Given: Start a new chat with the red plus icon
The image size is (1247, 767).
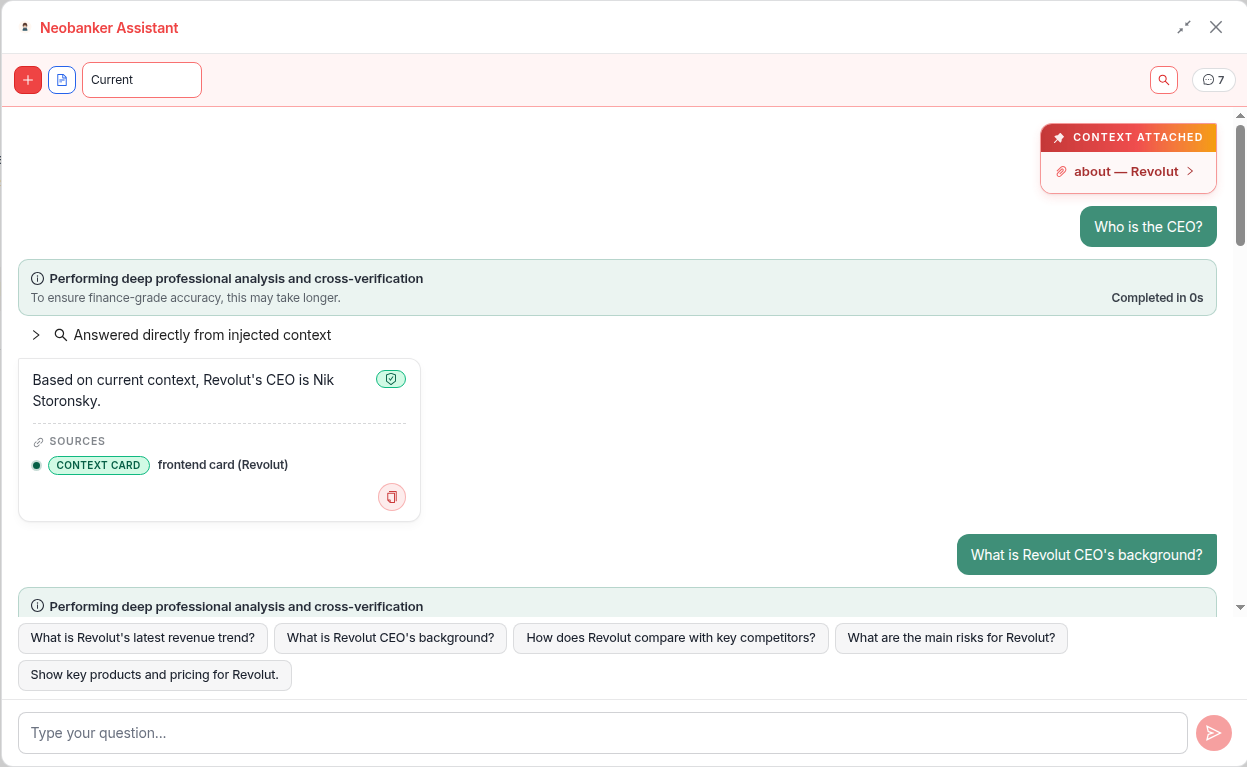Looking at the screenshot, I should coord(27,79).
